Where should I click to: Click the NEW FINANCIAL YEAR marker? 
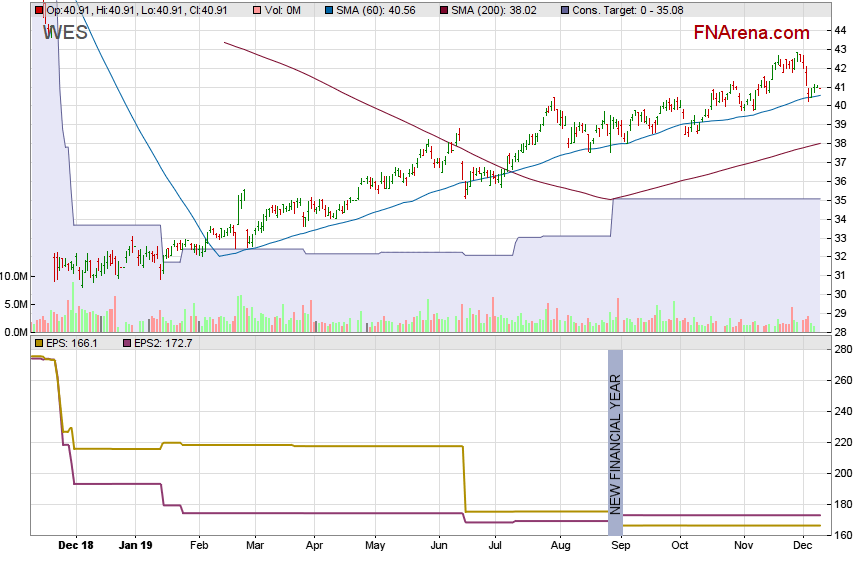(616, 442)
